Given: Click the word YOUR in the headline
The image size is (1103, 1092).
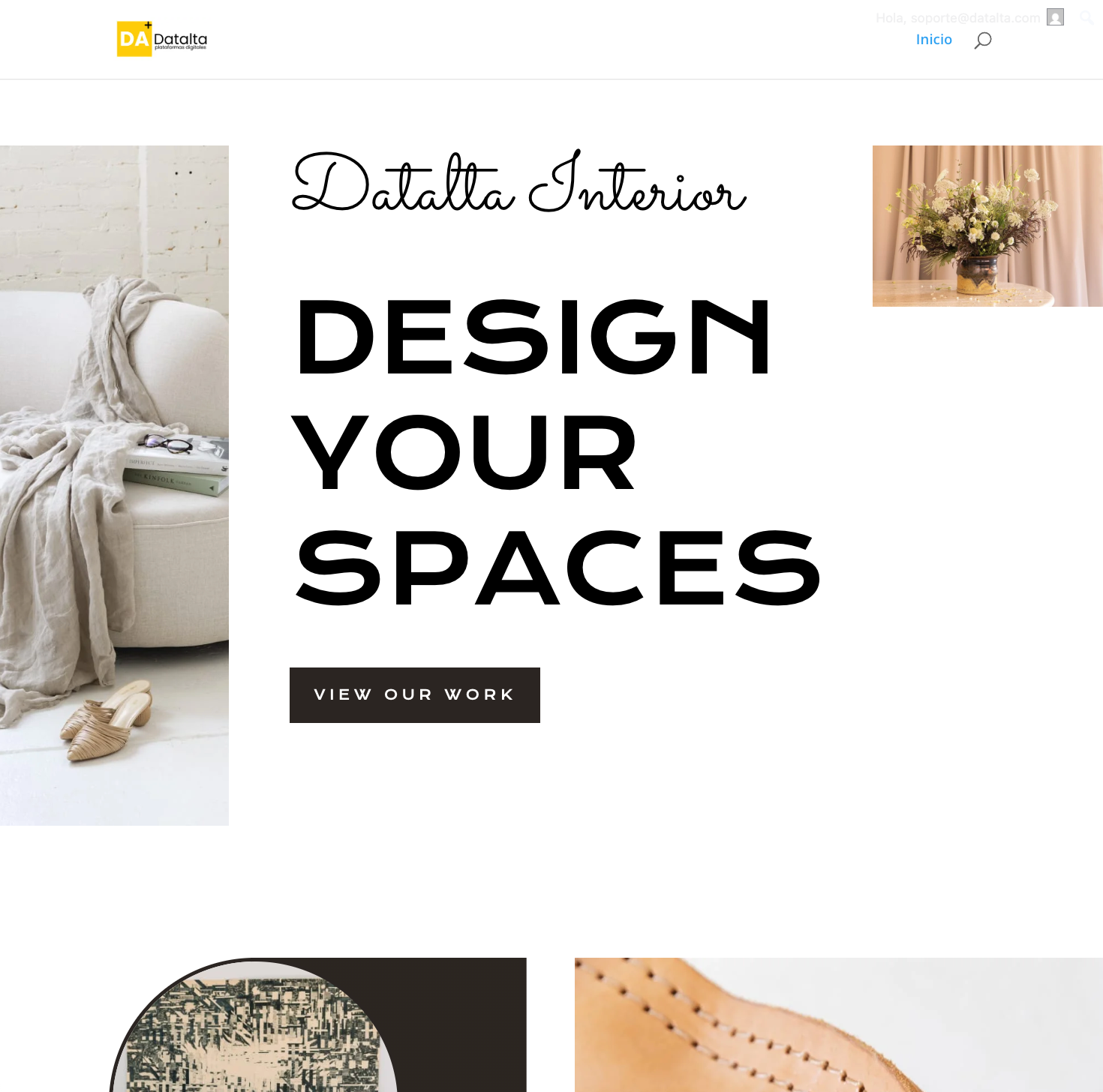Looking at the screenshot, I should click(x=464, y=452).
